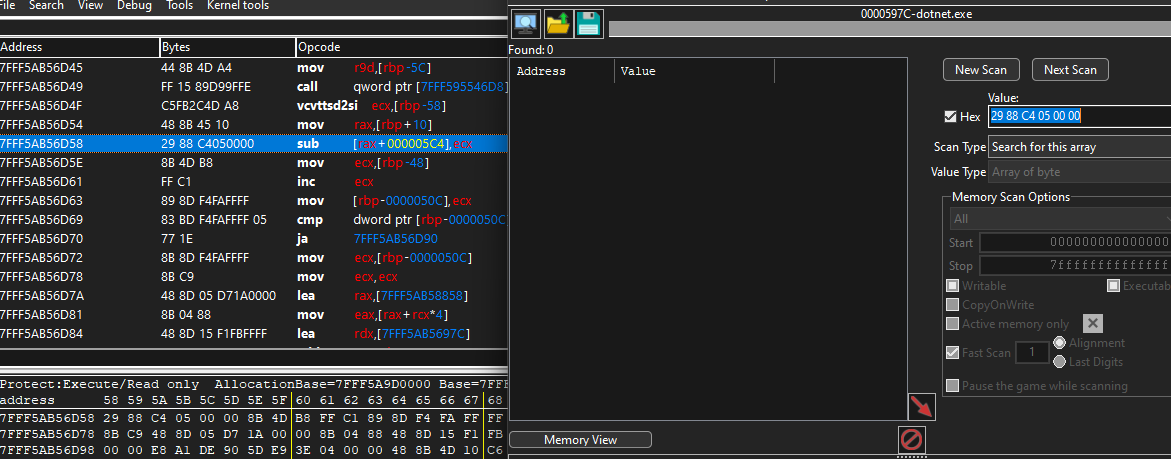
Task: Toggle the Fast Scan checkbox
Action: click(953, 352)
